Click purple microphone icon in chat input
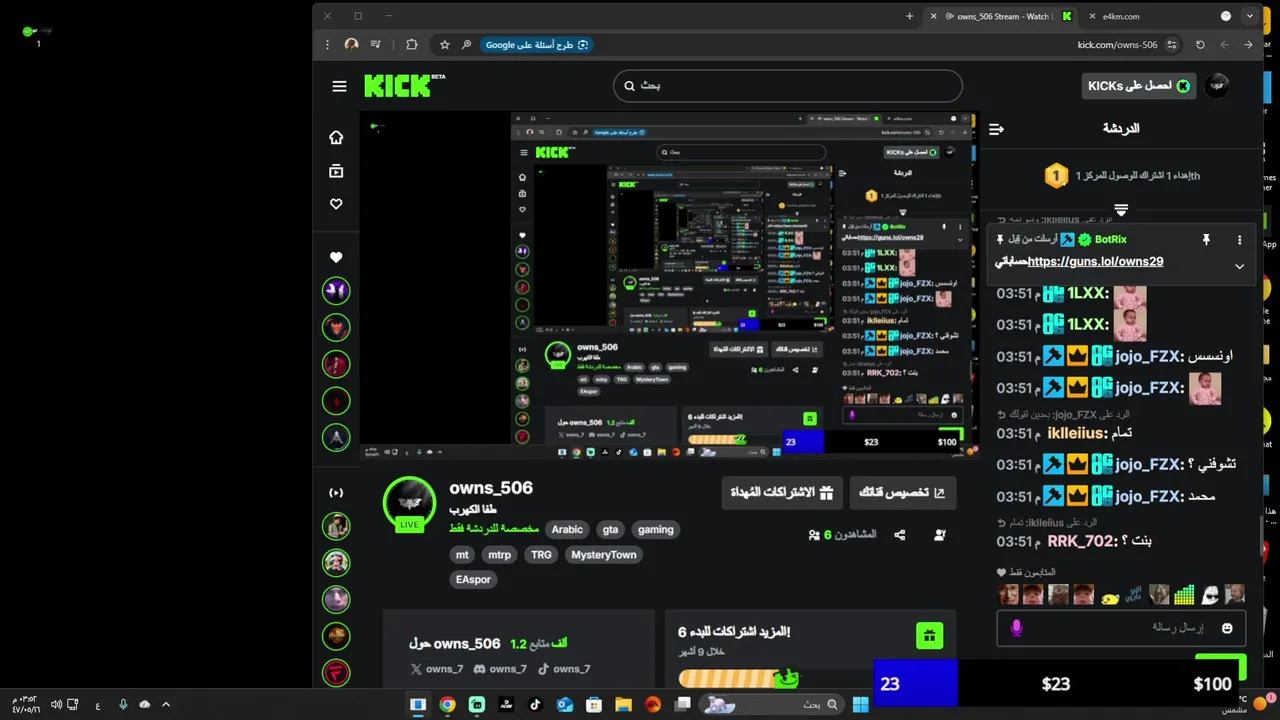Image resolution: width=1280 pixels, height=720 pixels. click(x=1016, y=628)
